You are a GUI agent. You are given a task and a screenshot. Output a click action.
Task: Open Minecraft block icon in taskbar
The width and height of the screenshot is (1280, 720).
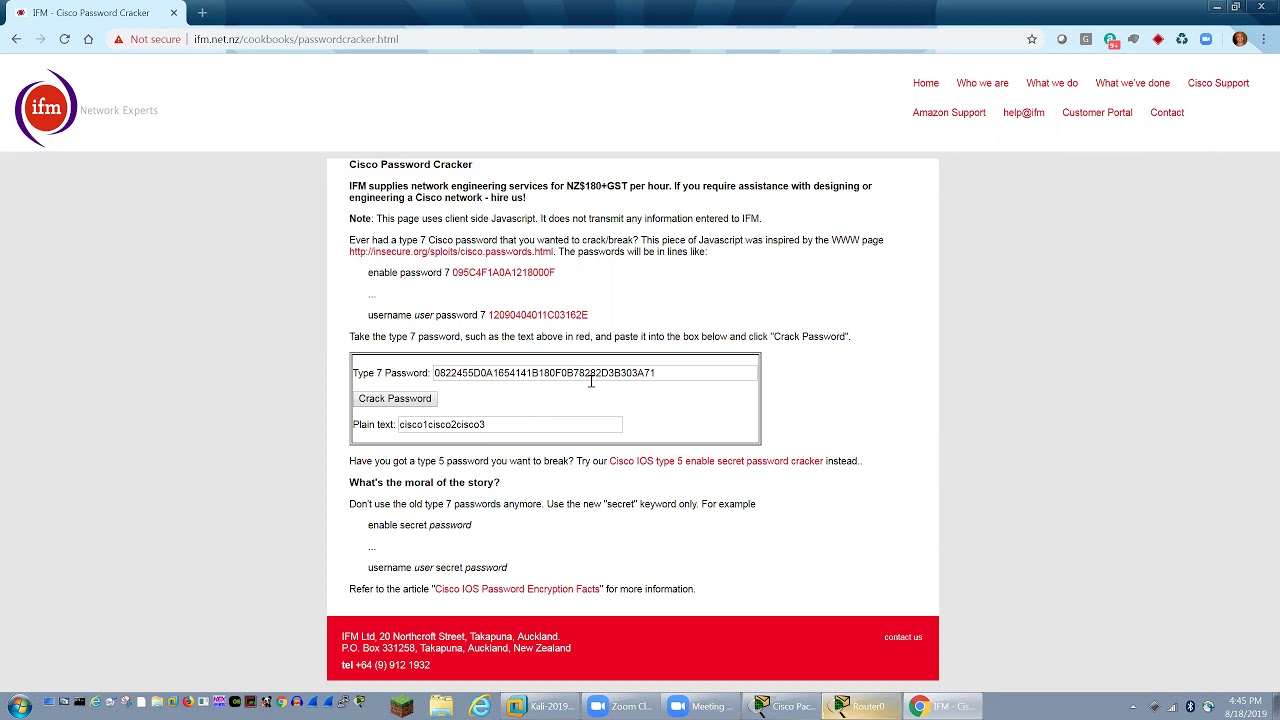402,706
